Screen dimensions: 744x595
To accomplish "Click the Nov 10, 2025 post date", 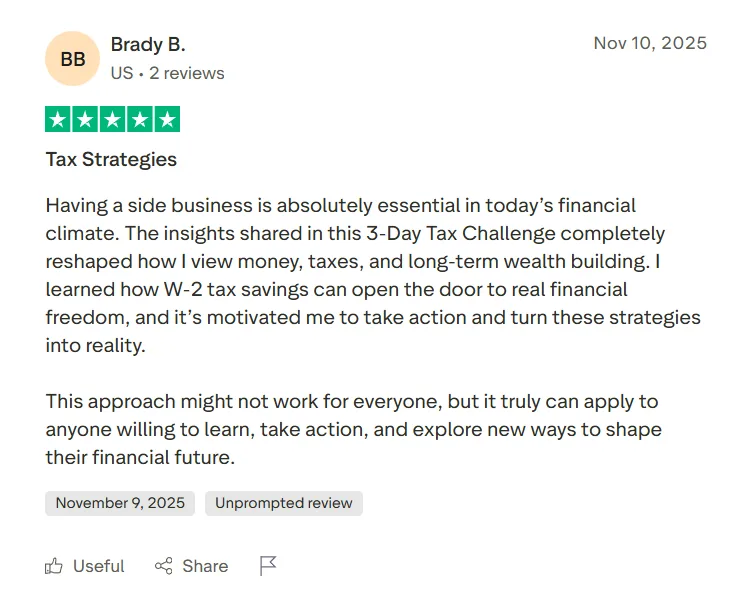I will tap(650, 43).
